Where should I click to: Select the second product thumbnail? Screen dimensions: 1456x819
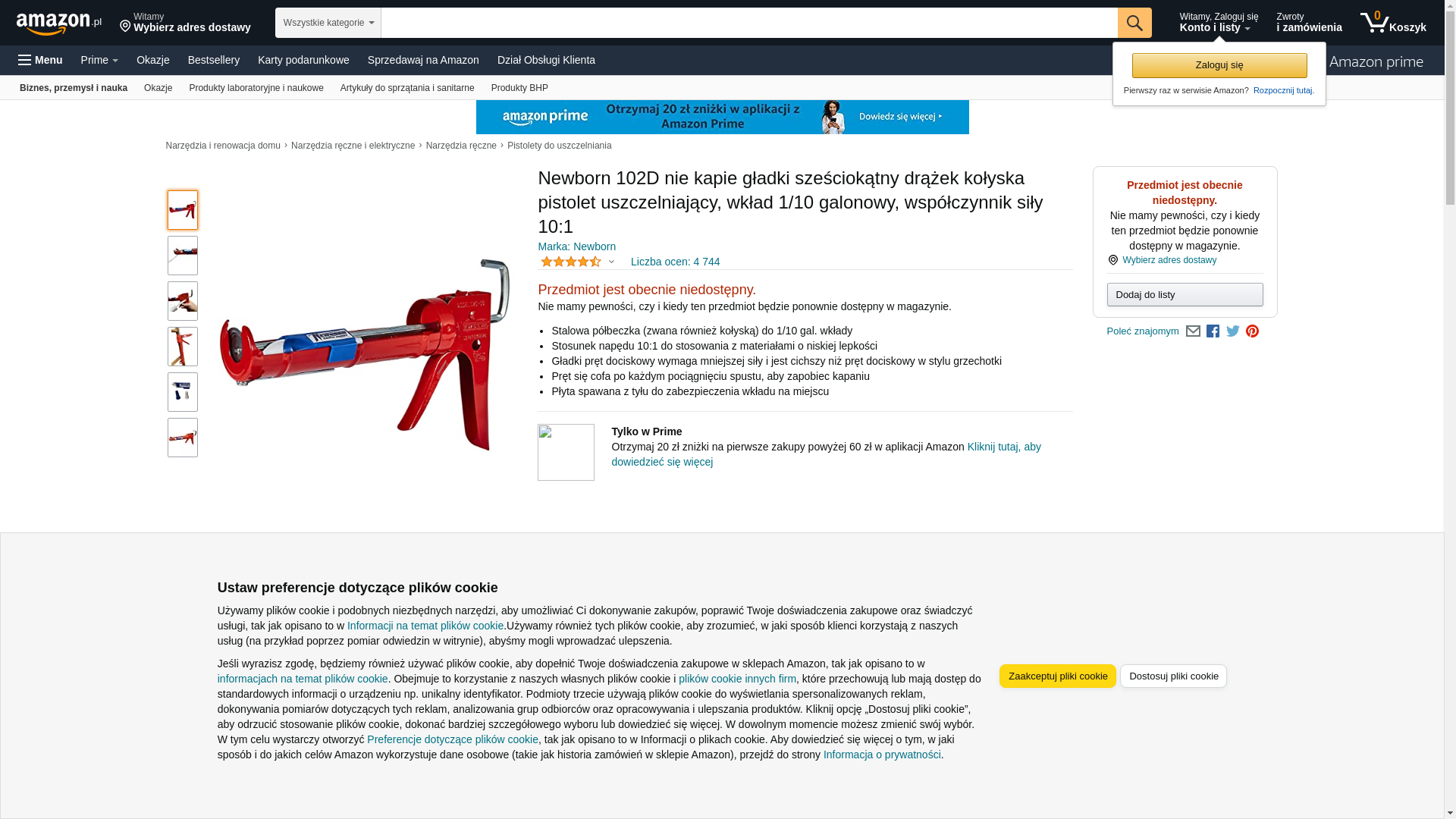(x=183, y=256)
